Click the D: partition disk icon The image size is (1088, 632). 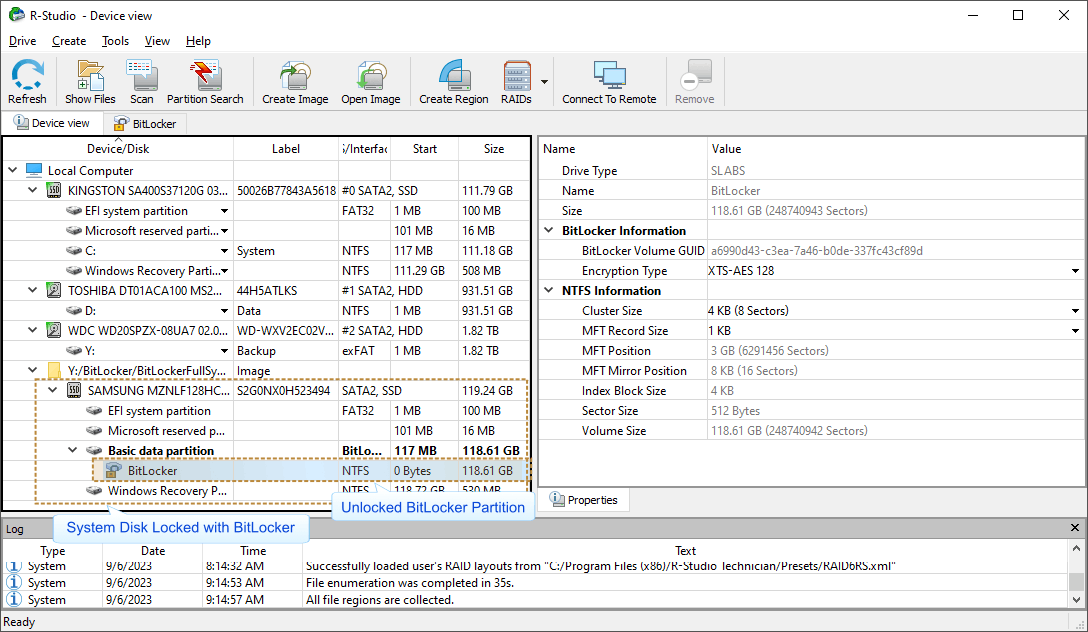click(x=74, y=310)
